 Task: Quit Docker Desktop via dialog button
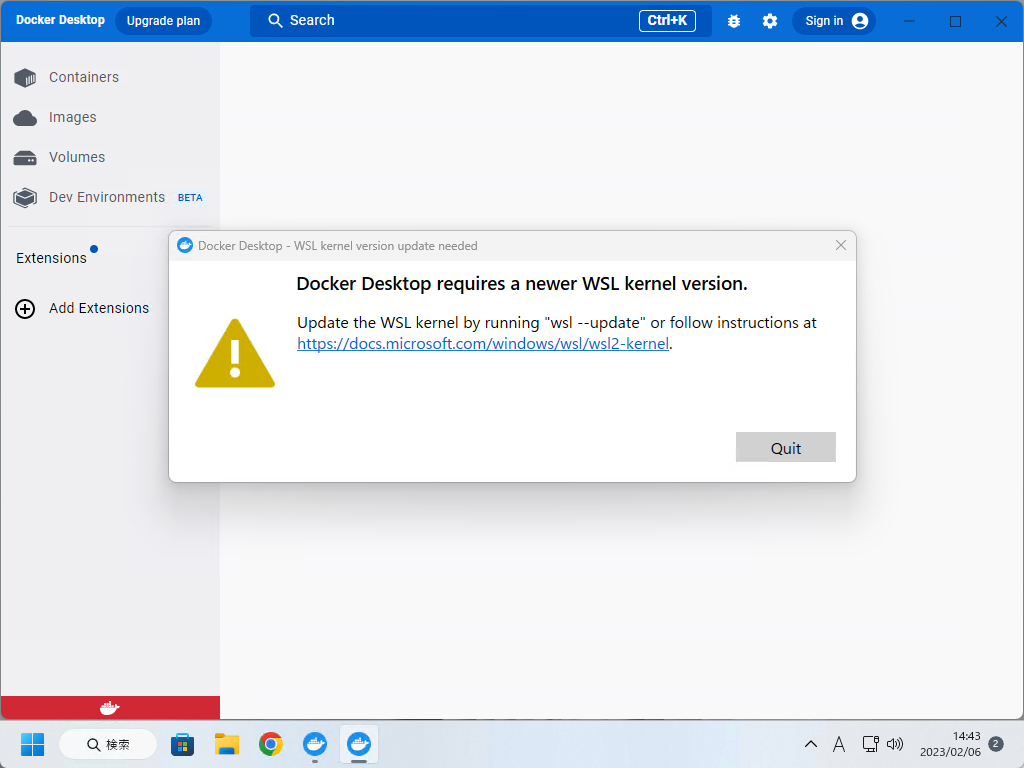[786, 447]
